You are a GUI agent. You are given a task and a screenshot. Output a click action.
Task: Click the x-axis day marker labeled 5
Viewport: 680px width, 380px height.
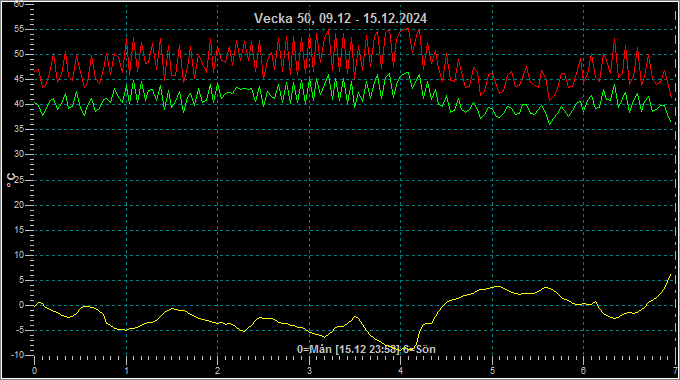click(492, 371)
